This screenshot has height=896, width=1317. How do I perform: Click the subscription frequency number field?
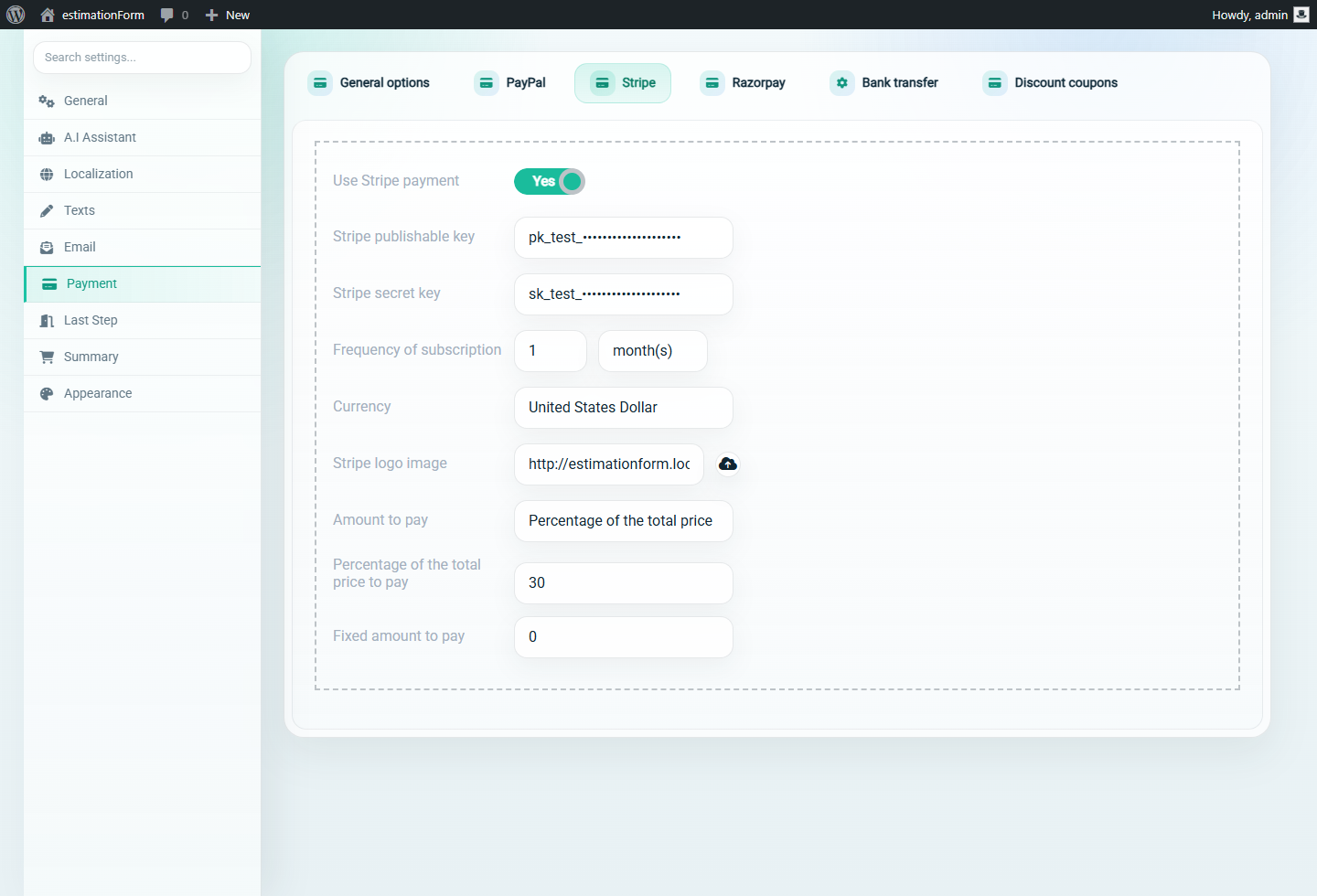tap(551, 351)
